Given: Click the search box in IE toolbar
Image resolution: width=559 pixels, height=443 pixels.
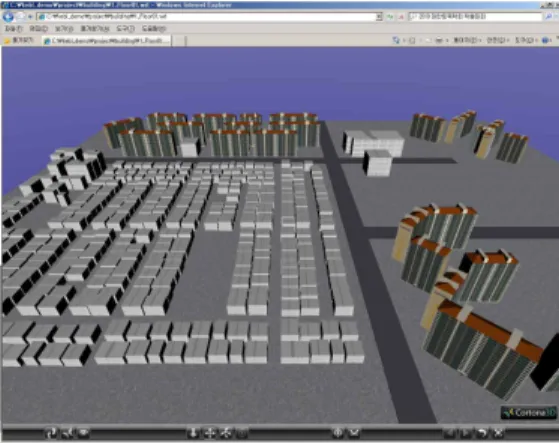Looking at the screenshot, I should point(476,16).
